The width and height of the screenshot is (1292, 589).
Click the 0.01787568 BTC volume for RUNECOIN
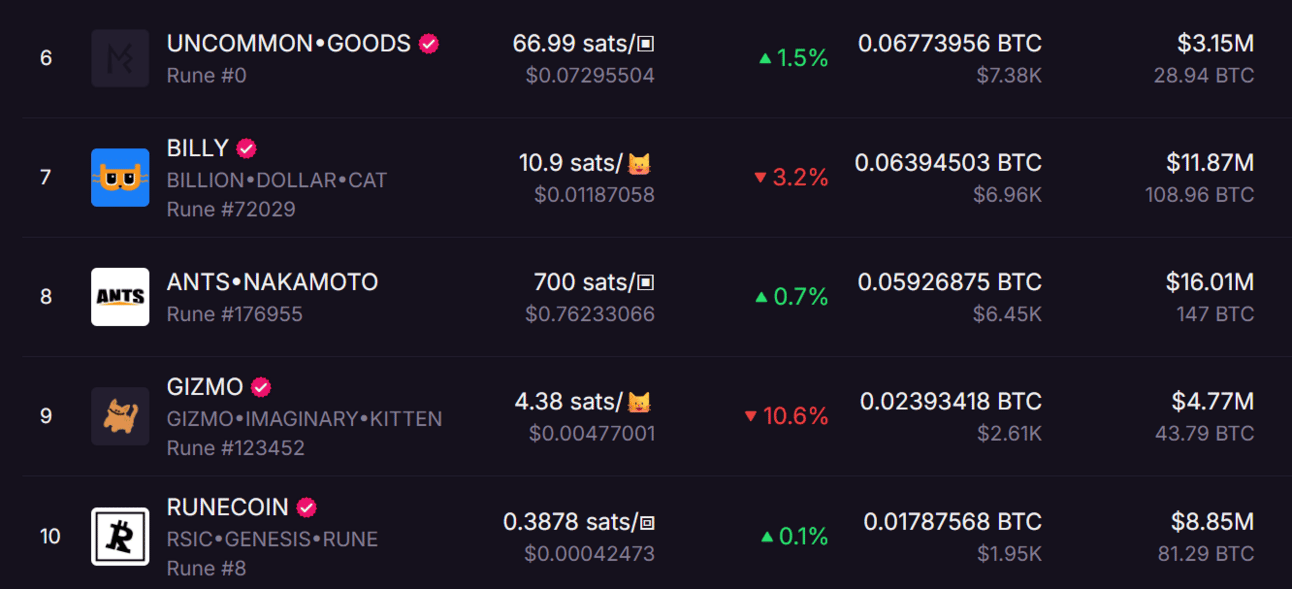[x=953, y=522]
